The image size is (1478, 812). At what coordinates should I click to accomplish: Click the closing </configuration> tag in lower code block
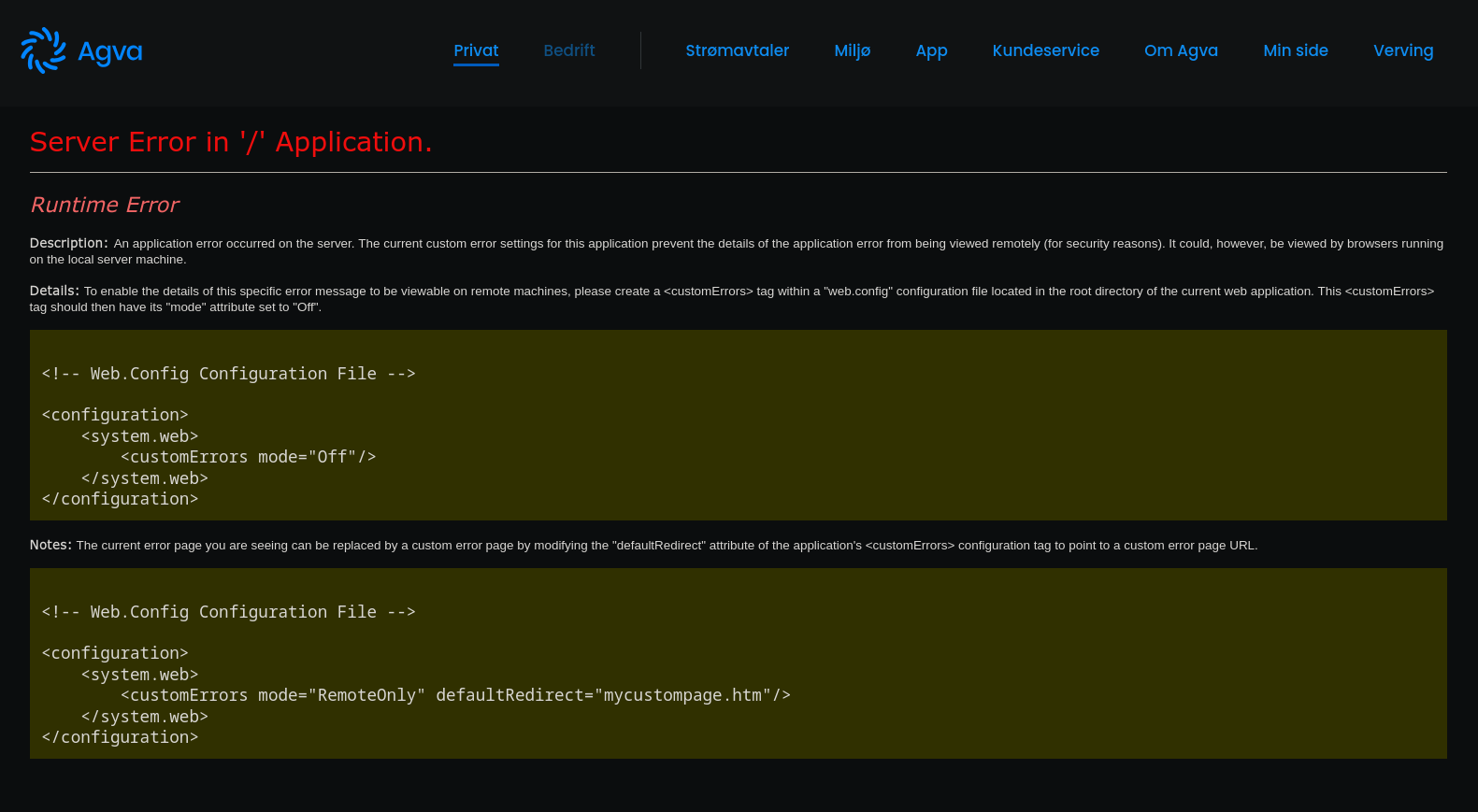click(x=120, y=737)
